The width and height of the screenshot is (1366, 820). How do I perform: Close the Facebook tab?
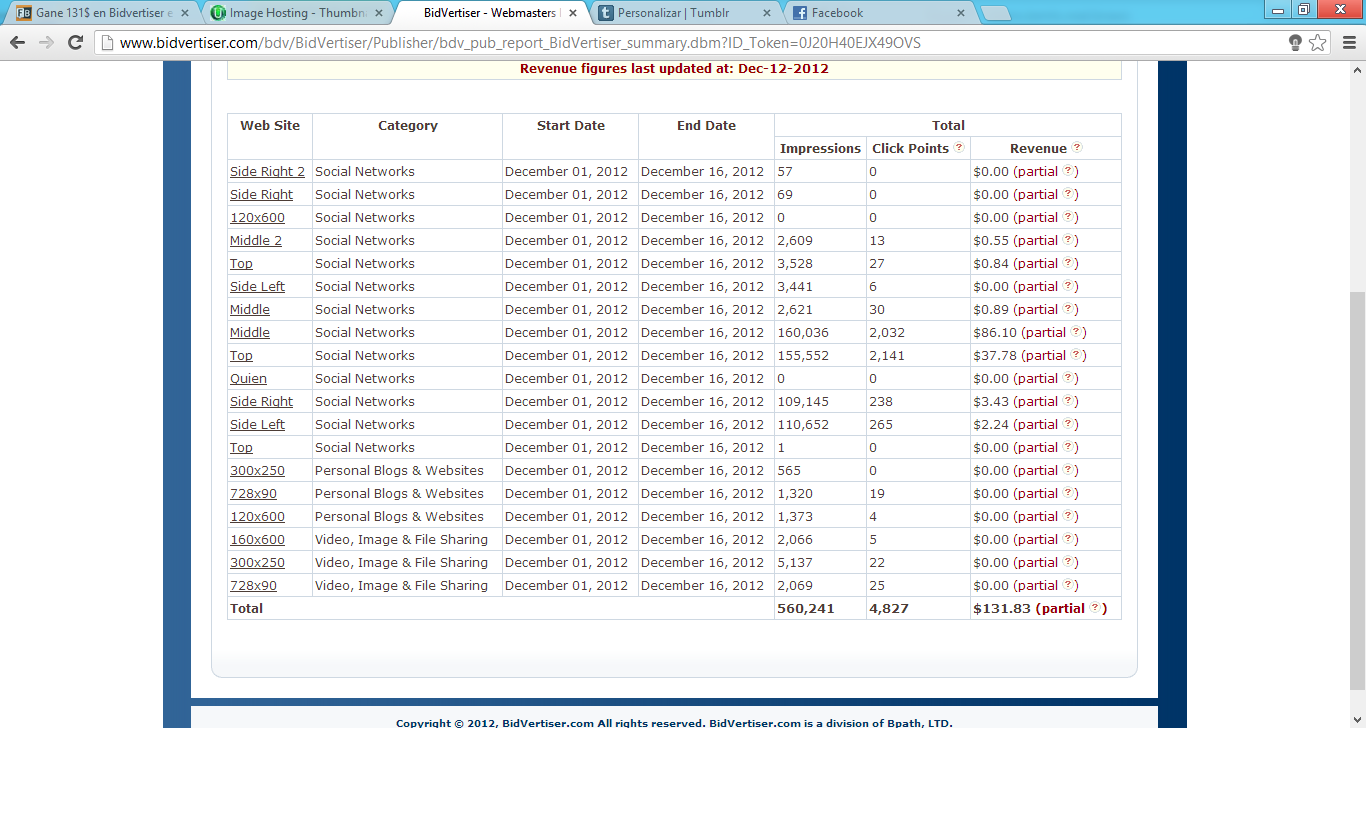tap(960, 13)
